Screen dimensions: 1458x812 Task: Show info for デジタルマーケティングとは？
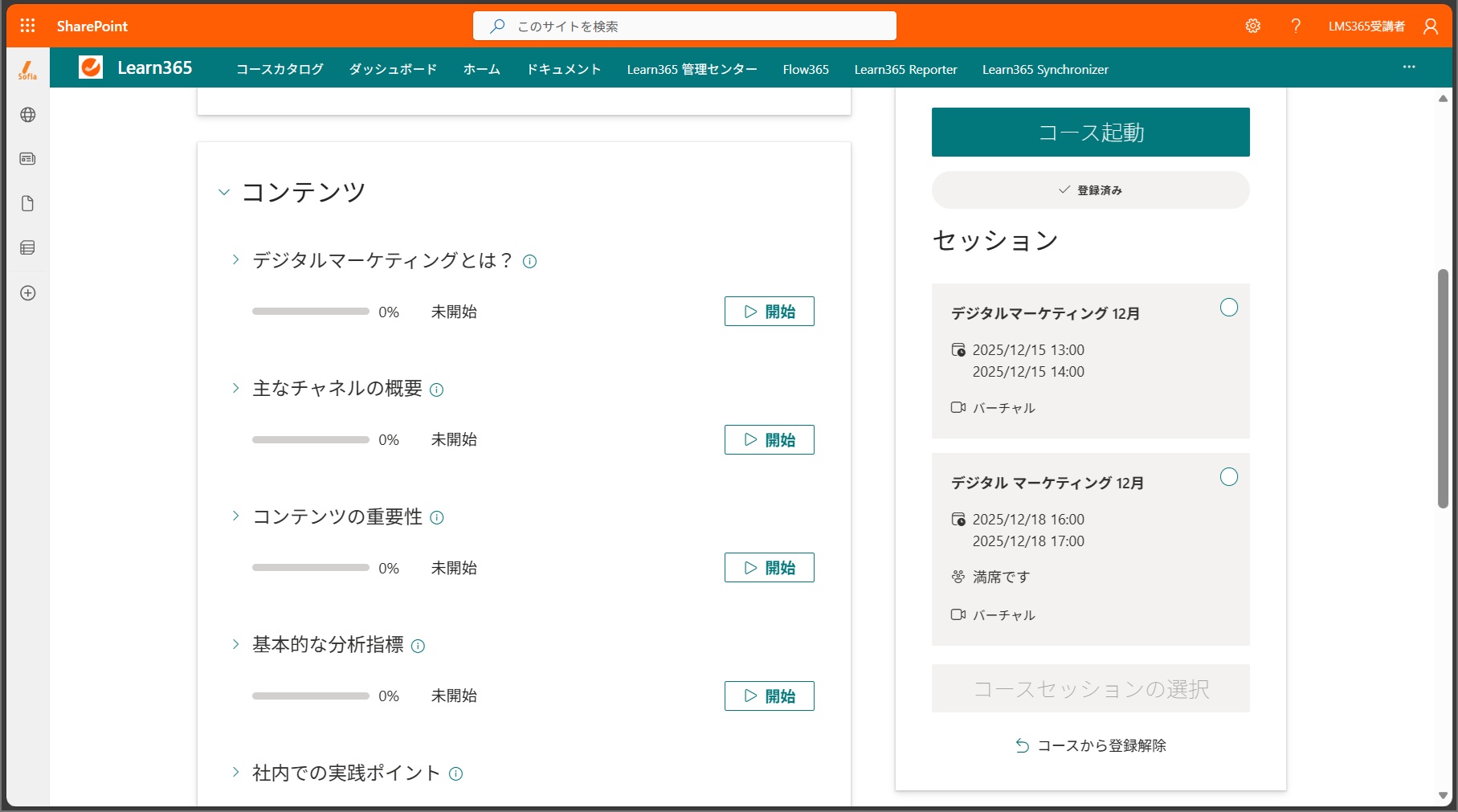click(529, 261)
